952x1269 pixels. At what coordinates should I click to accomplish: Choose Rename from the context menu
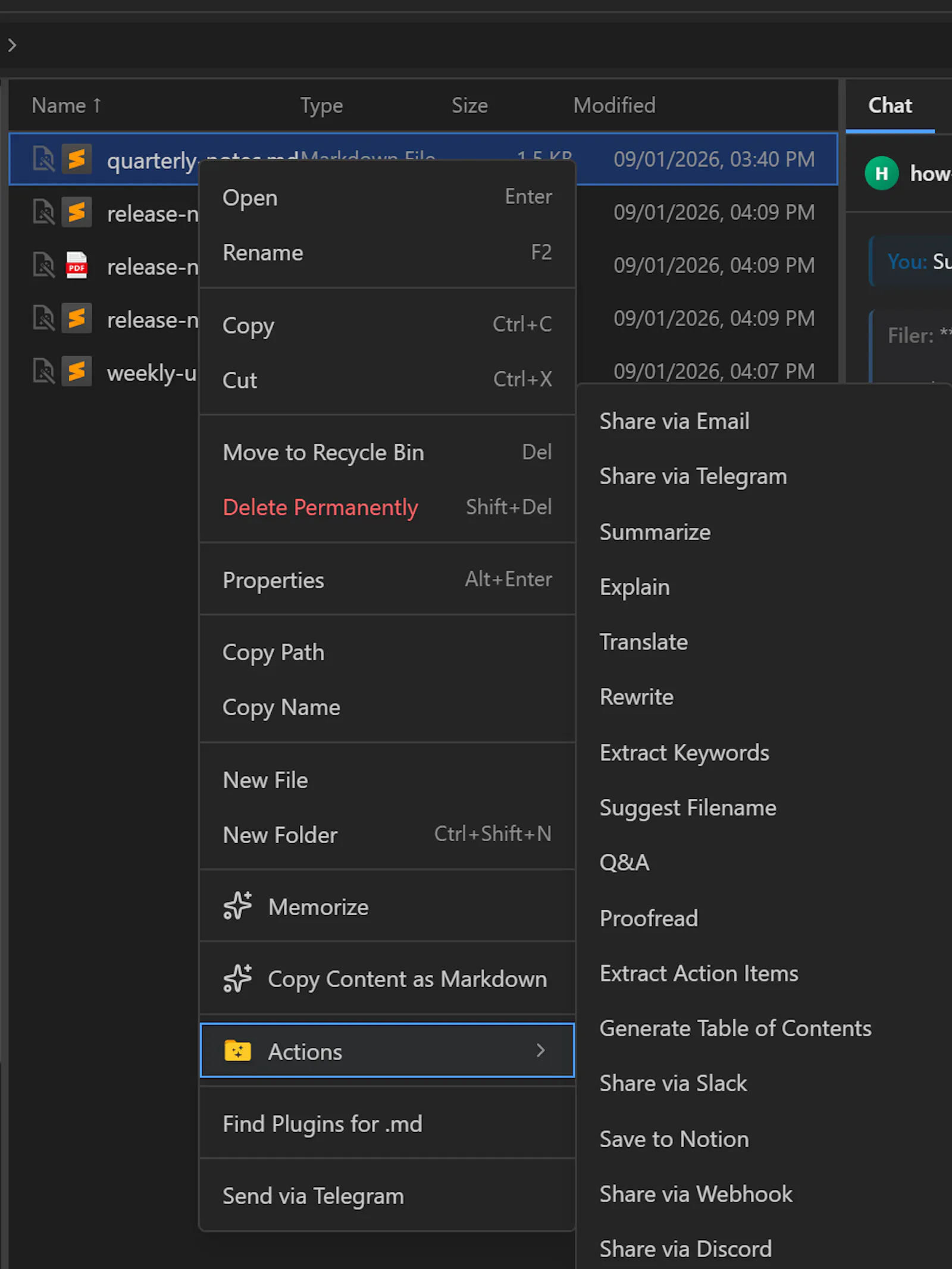[387, 252]
